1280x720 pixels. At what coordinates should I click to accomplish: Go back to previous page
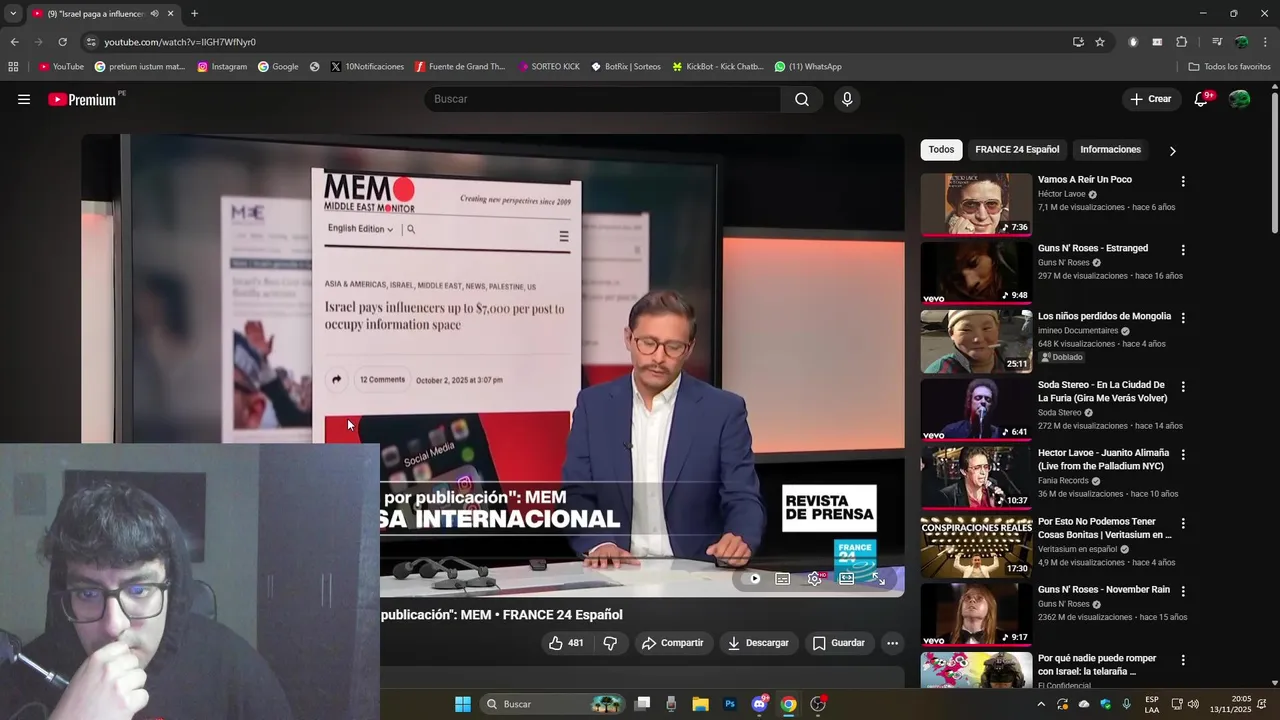14,42
